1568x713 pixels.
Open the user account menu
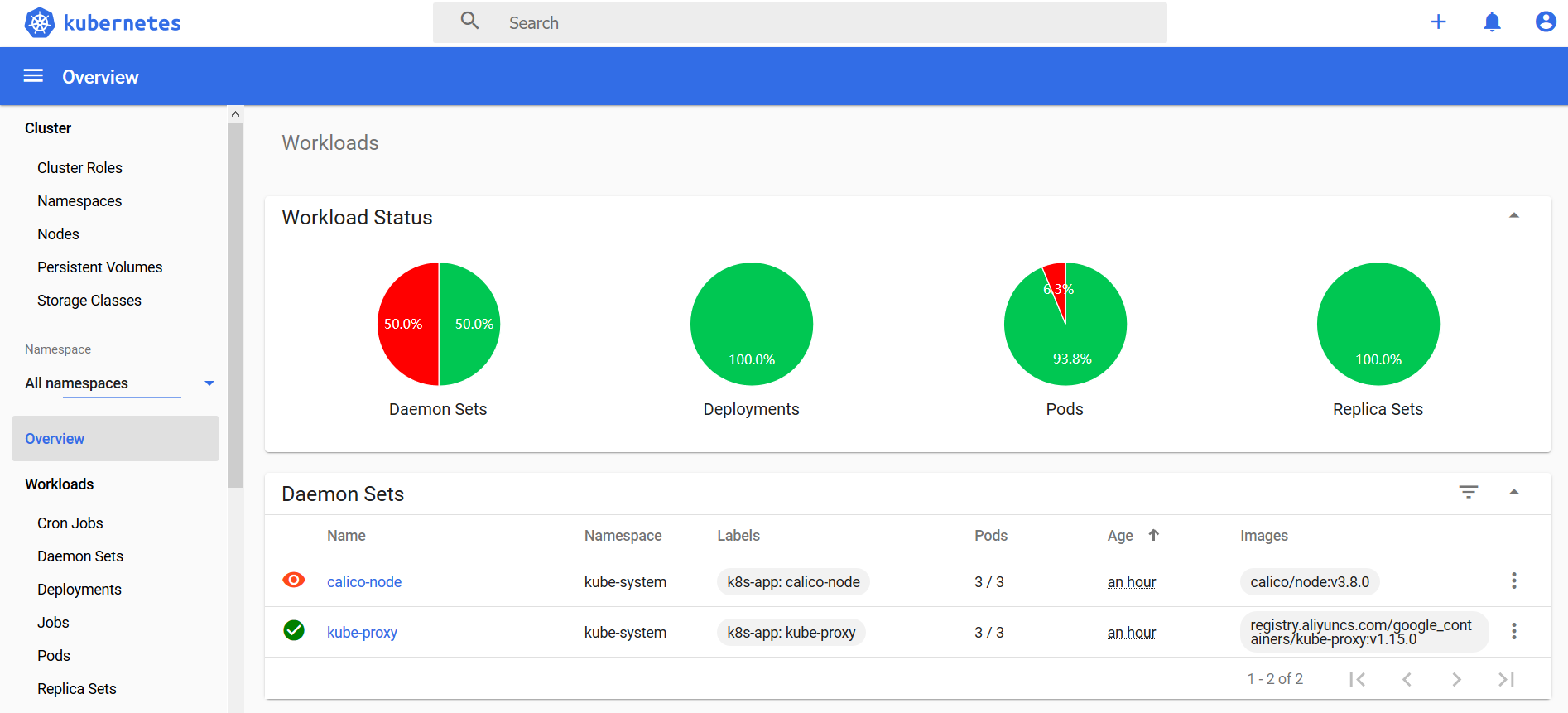[1546, 22]
